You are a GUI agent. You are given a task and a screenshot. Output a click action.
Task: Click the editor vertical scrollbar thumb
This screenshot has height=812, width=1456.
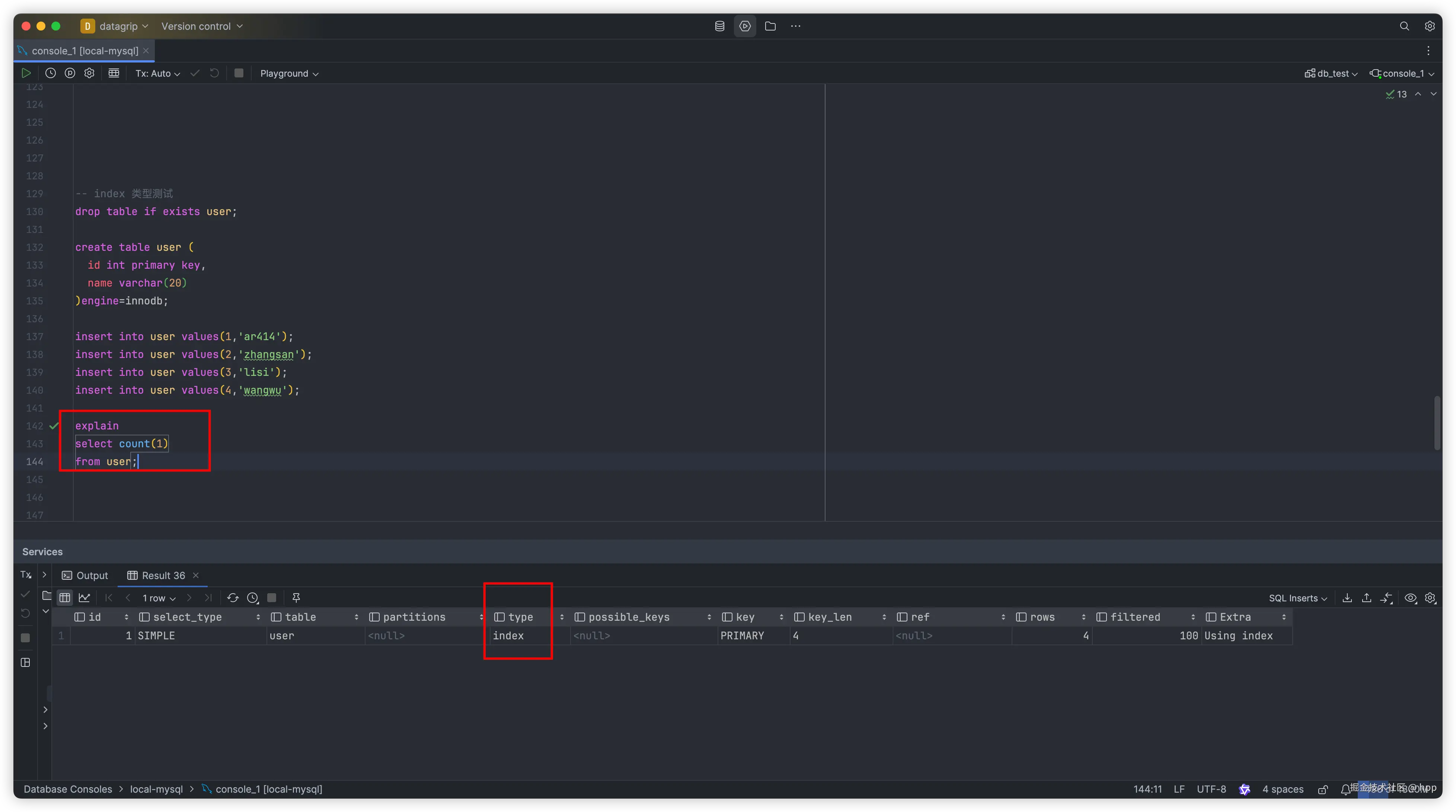point(1437,423)
